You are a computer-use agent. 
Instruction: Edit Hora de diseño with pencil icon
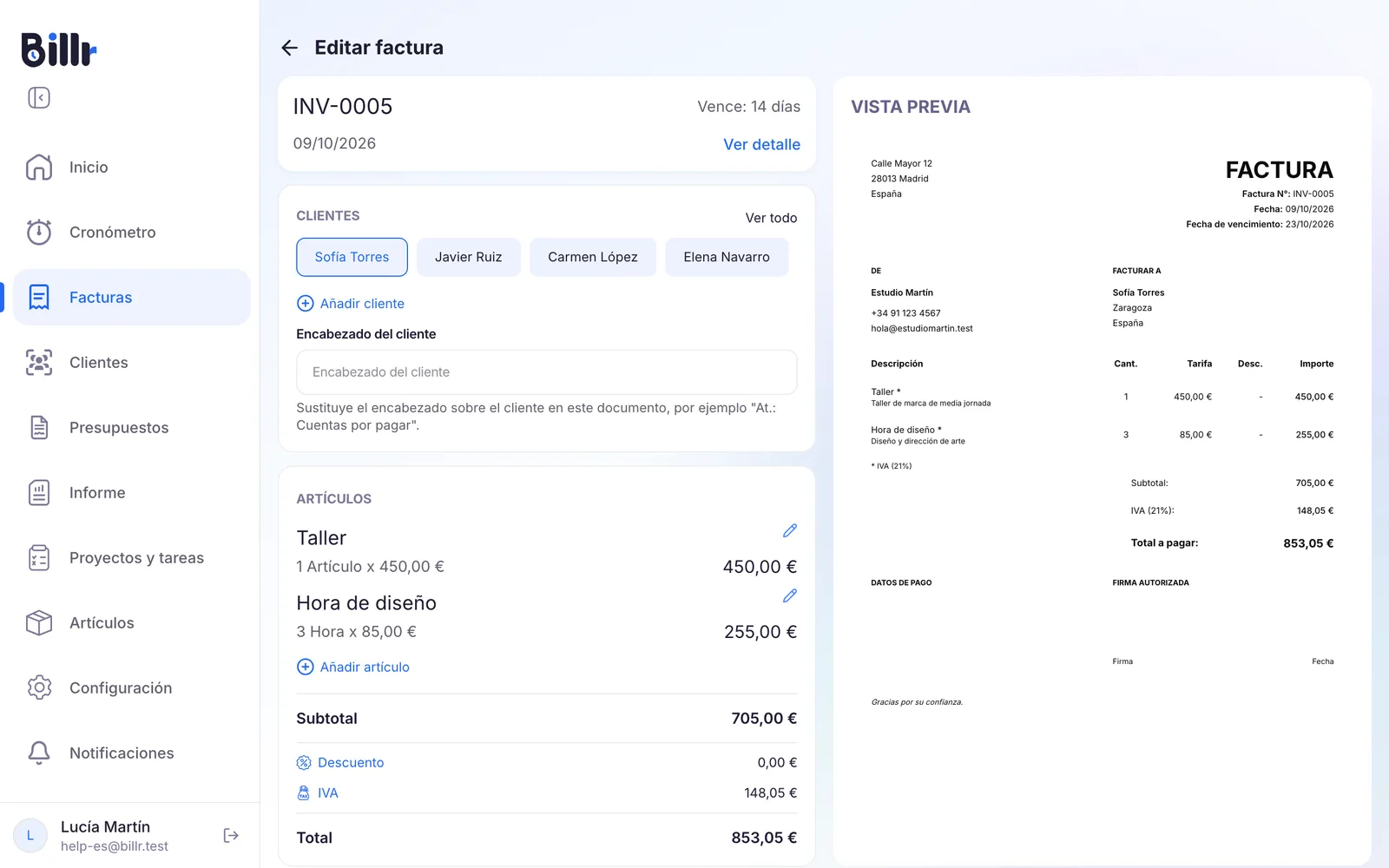tap(789, 595)
